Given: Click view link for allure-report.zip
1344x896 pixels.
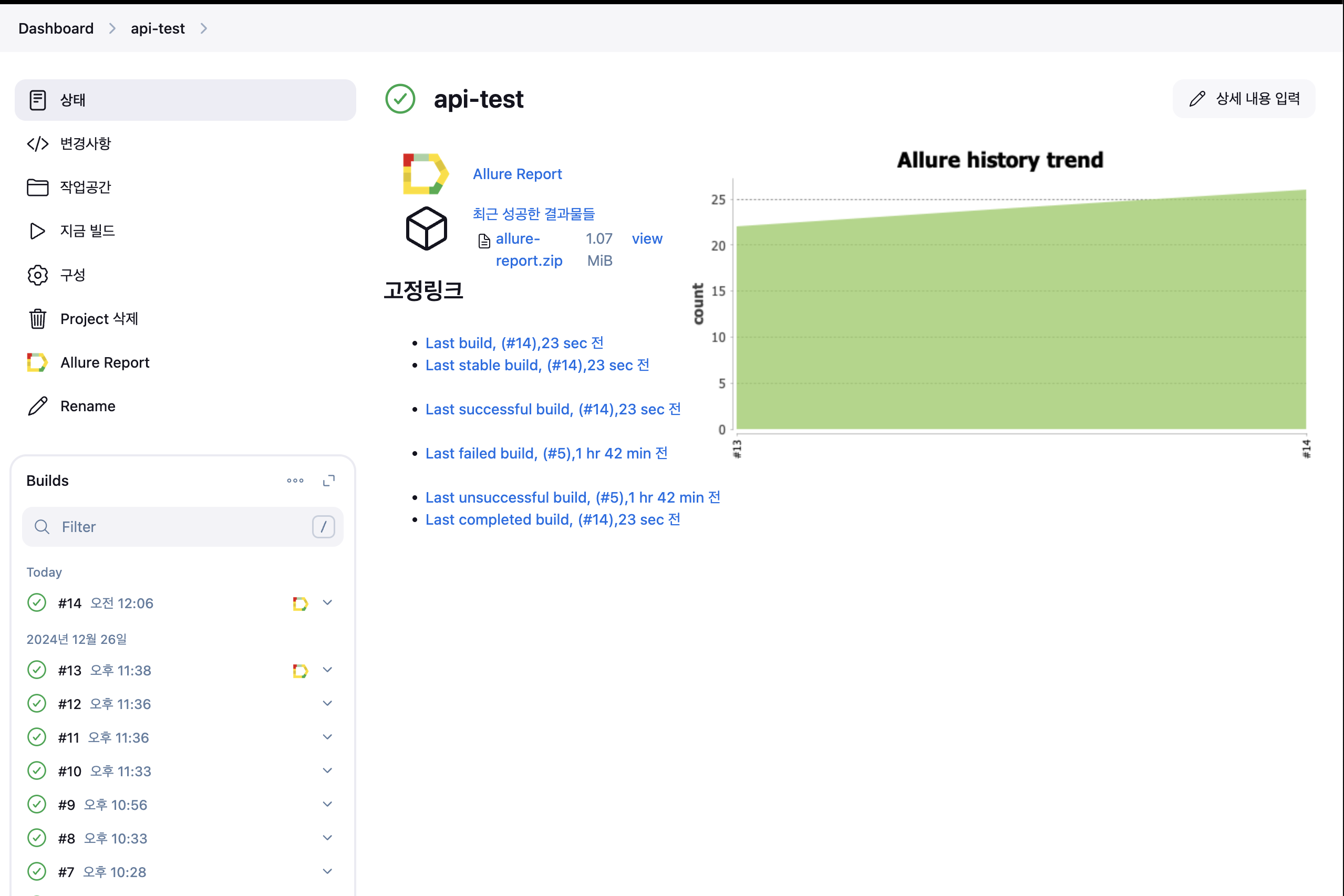Looking at the screenshot, I should [x=647, y=239].
